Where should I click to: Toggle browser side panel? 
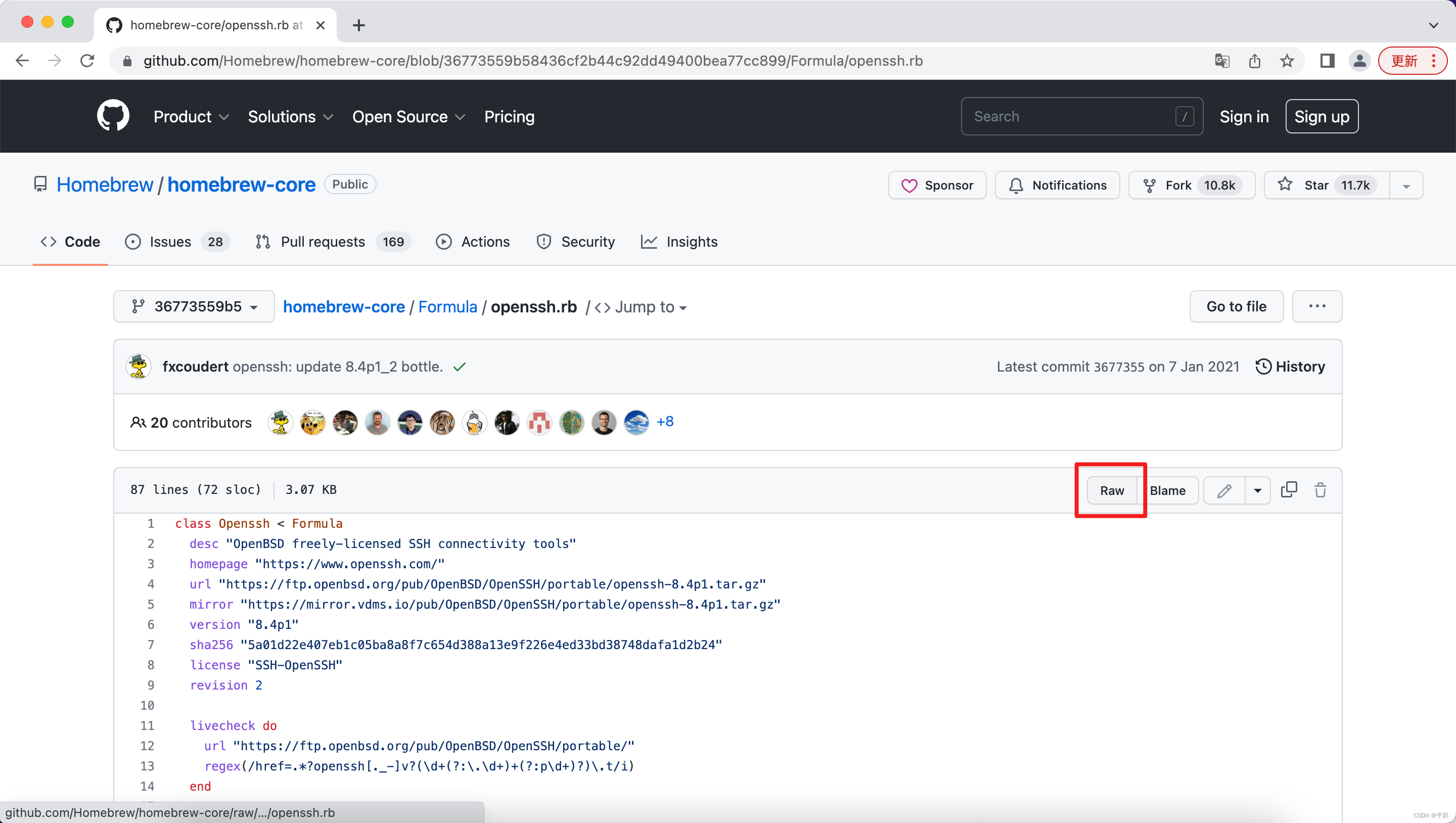pyautogui.click(x=1327, y=61)
